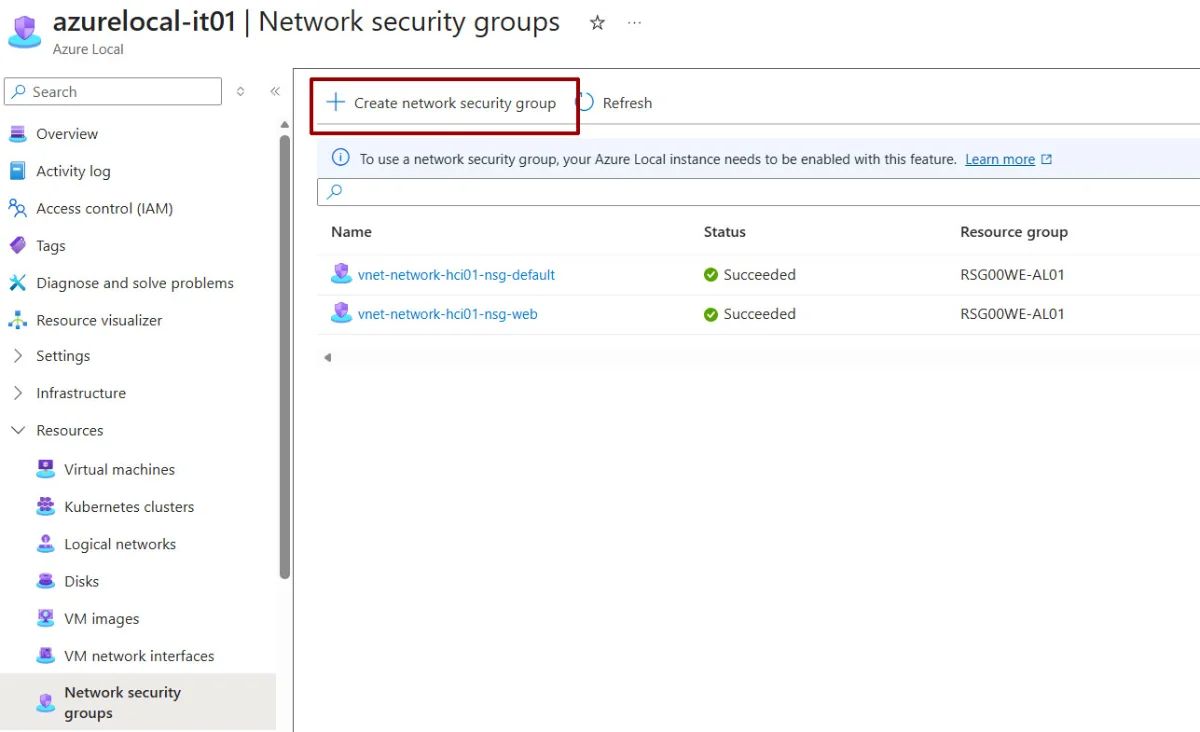Click RSG00WE-AL01 in the nsg-default row
The height and width of the screenshot is (732, 1200).
(1012, 275)
